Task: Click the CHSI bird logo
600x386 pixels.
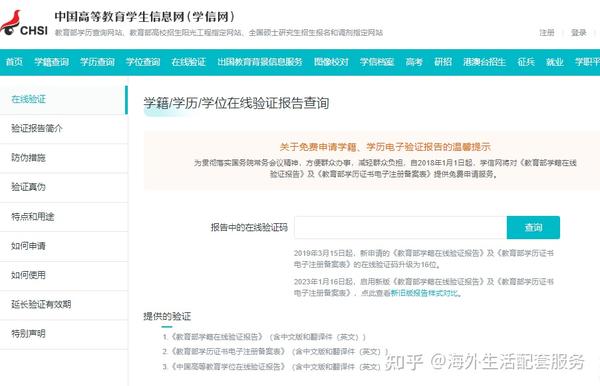Action: pyautogui.click(x=24, y=24)
